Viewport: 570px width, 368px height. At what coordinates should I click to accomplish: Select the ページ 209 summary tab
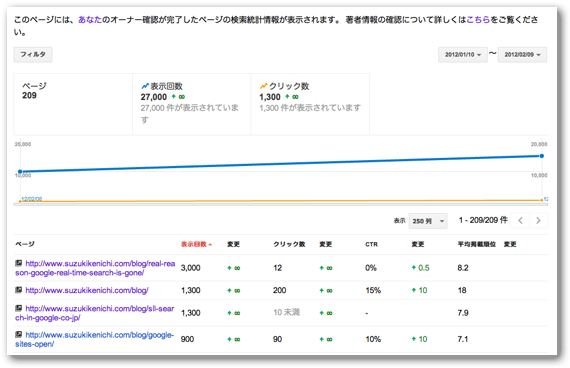pos(73,104)
